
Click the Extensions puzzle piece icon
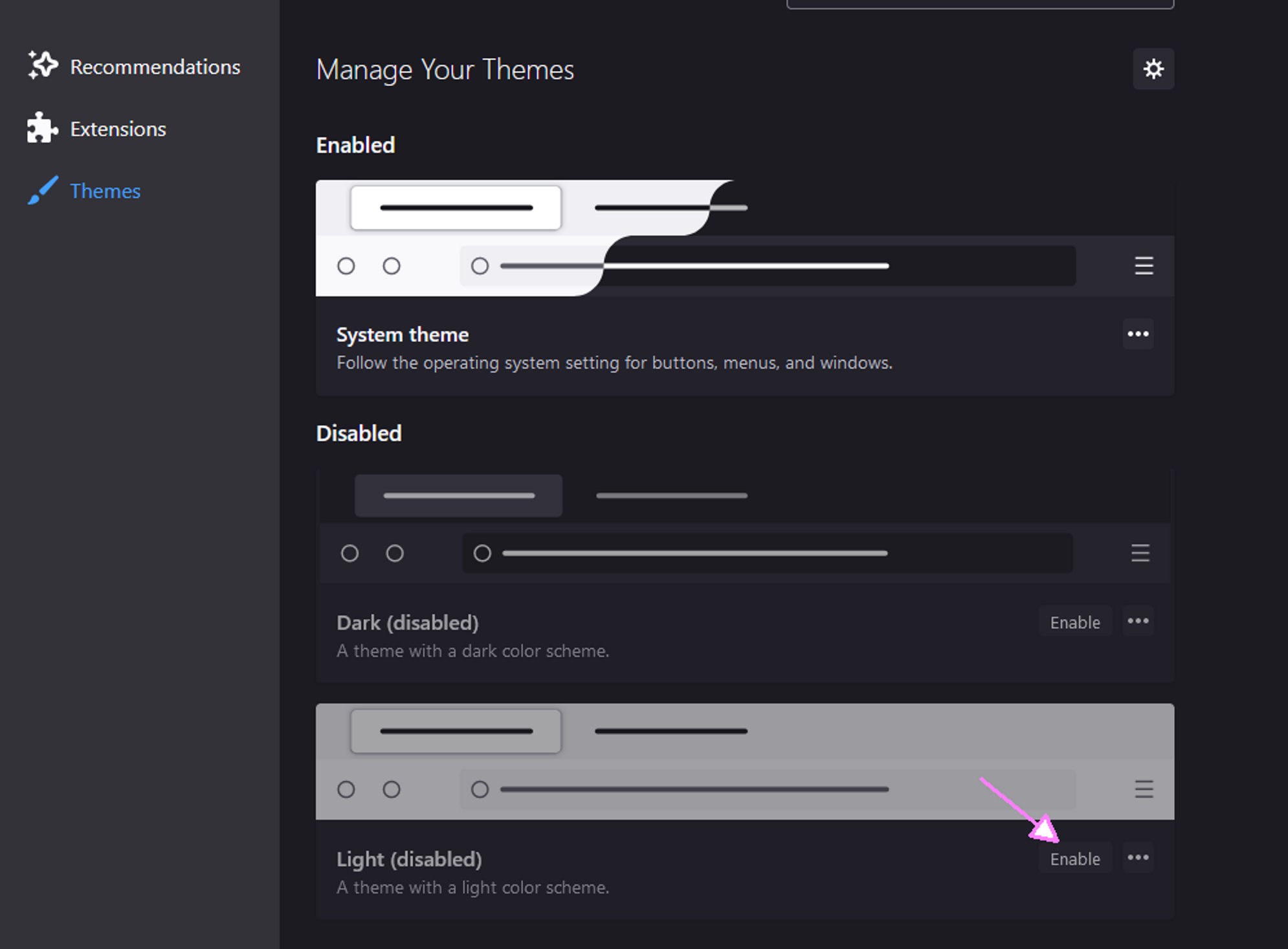pyautogui.click(x=43, y=128)
